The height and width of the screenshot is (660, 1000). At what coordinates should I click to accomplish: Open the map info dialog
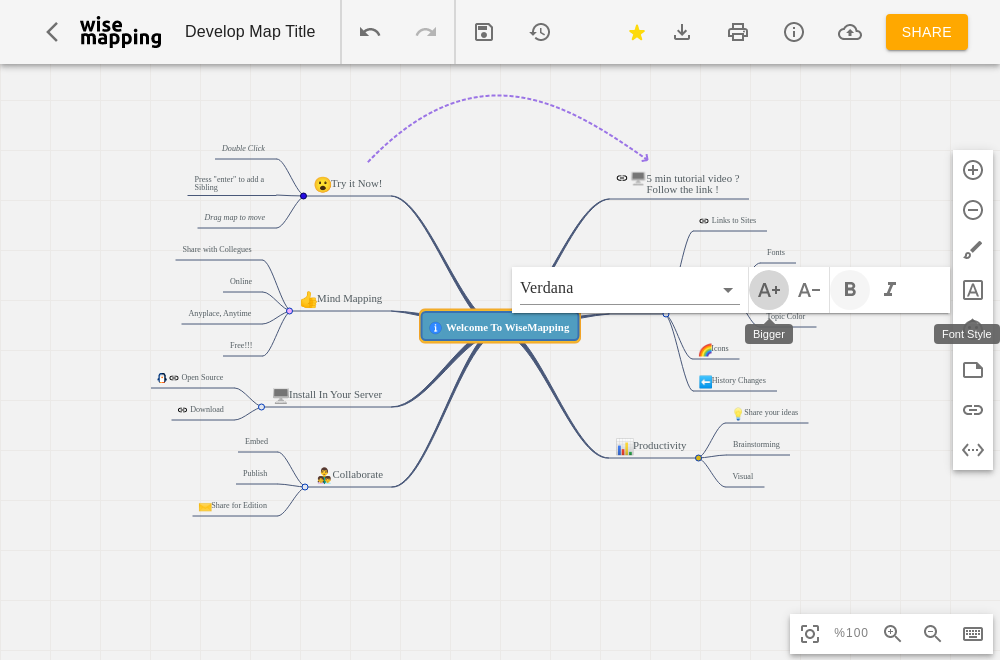click(793, 32)
